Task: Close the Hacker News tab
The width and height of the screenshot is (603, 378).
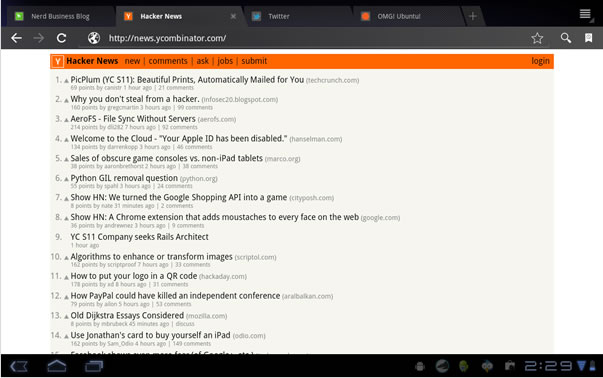Action: pos(233,16)
